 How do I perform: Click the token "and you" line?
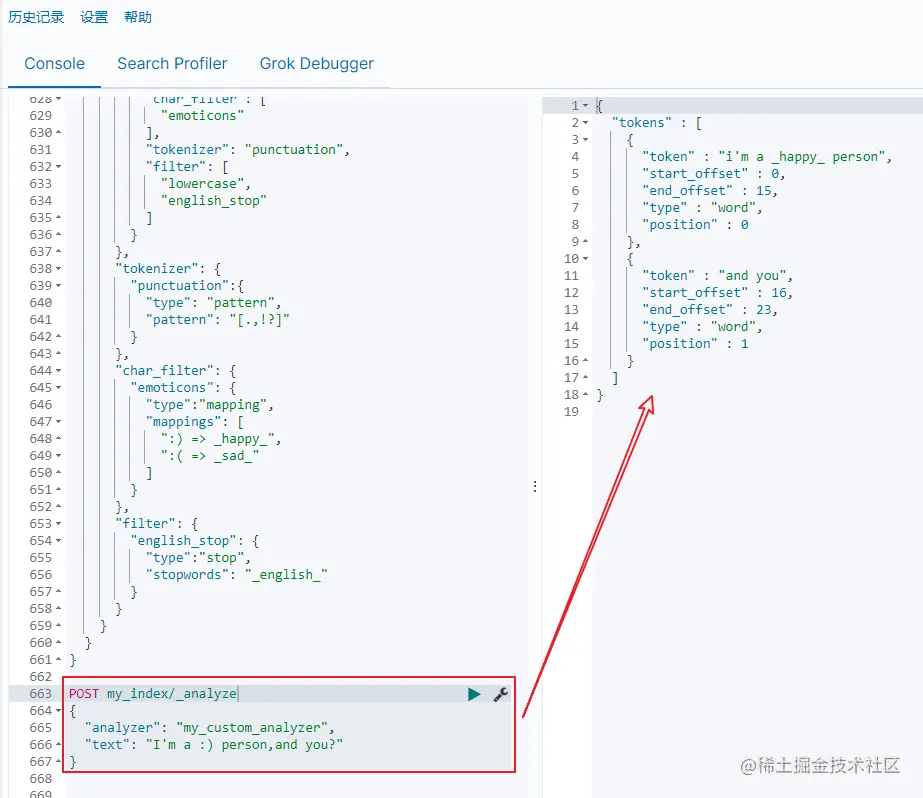tap(718, 276)
